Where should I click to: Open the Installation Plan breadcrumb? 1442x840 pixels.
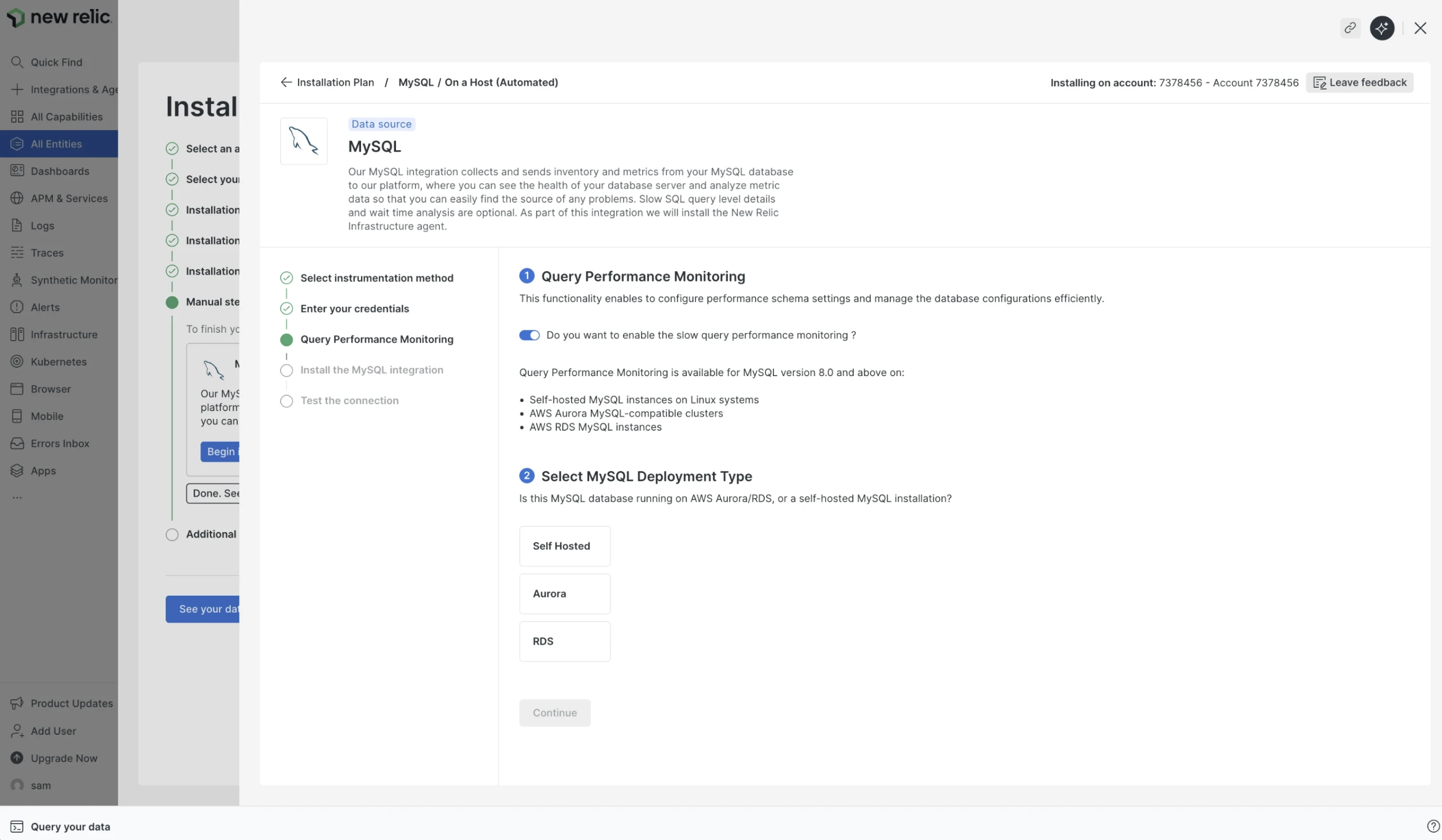pyautogui.click(x=335, y=82)
